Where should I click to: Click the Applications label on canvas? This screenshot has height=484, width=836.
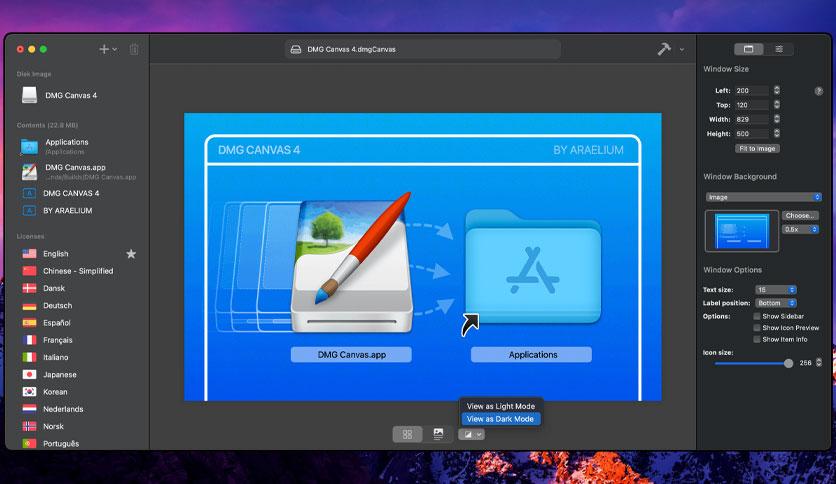point(532,354)
